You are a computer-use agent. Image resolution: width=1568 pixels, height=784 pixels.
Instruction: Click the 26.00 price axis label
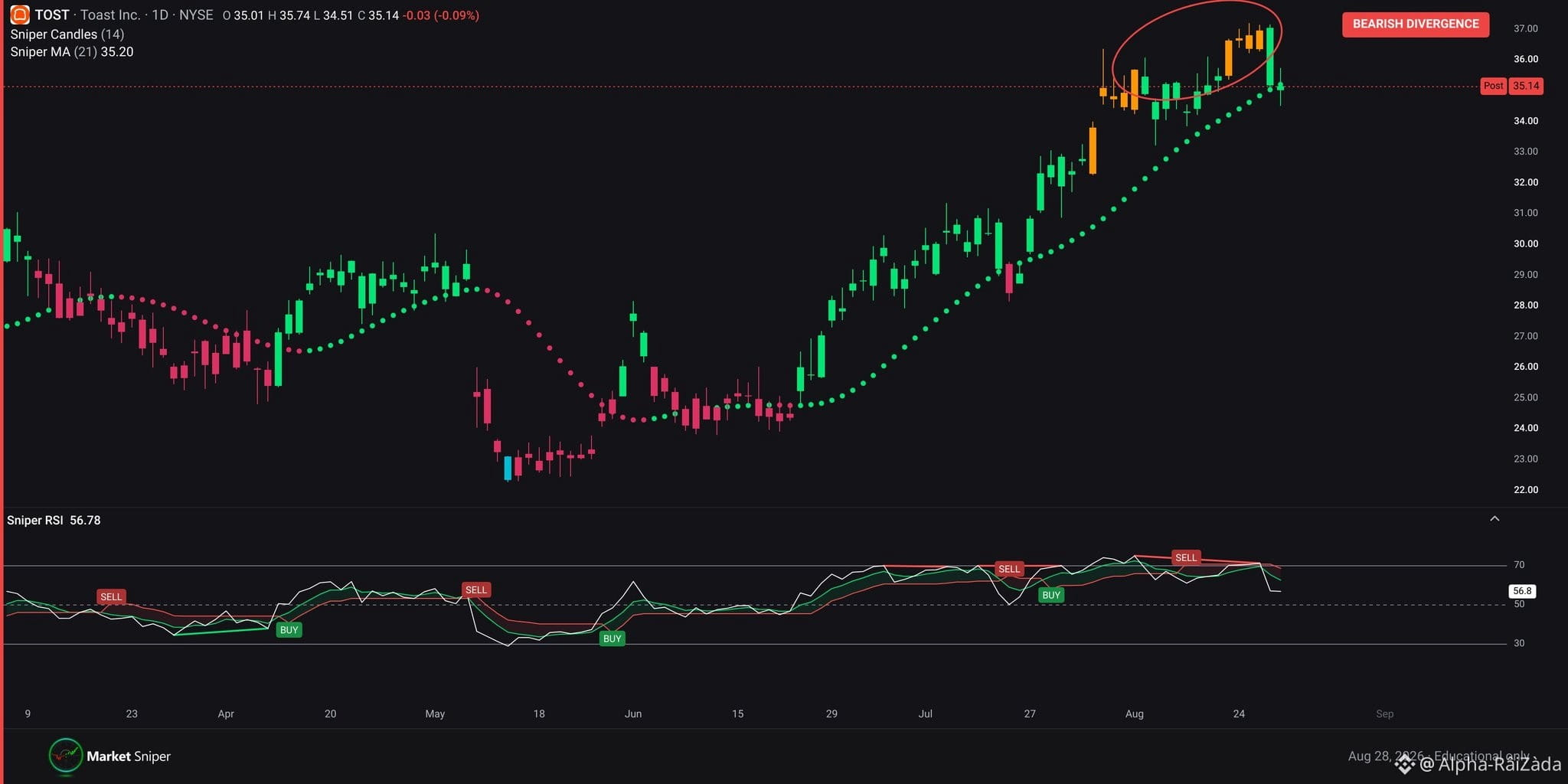point(1525,367)
